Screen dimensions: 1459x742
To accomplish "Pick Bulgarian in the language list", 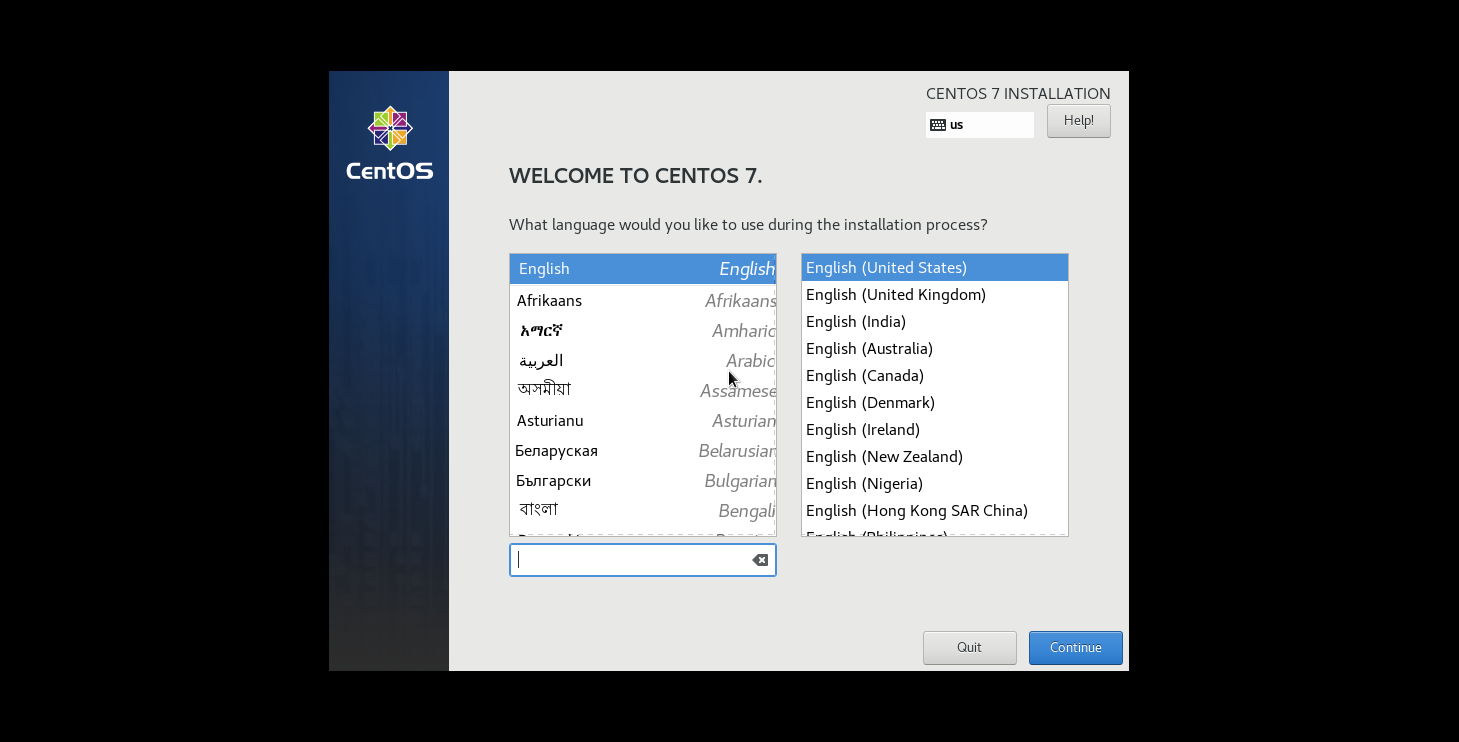I will (643, 481).
